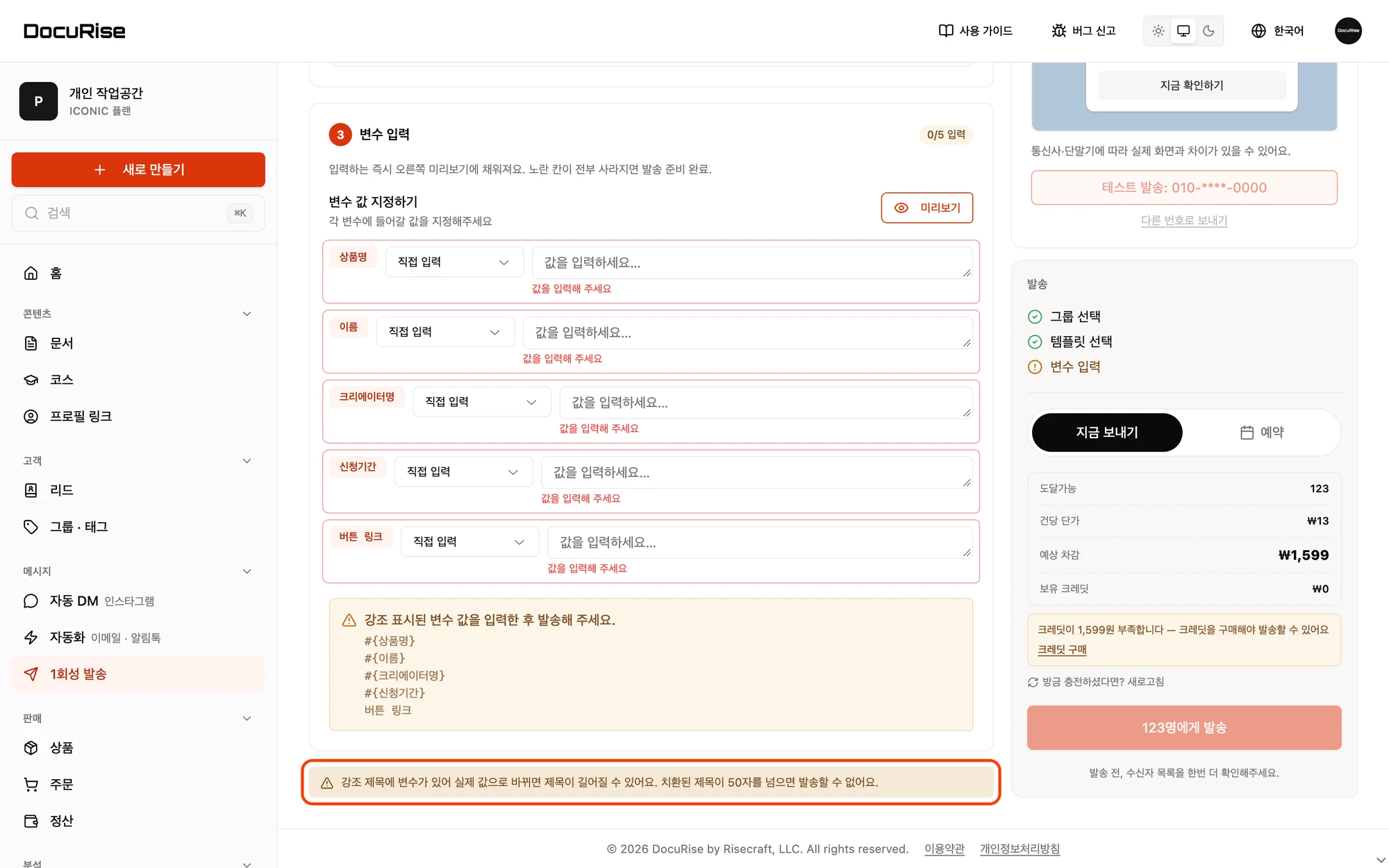Screen dimensions: 1389x868
Task: Collapse the 고객 section
Action: point(247,461)
